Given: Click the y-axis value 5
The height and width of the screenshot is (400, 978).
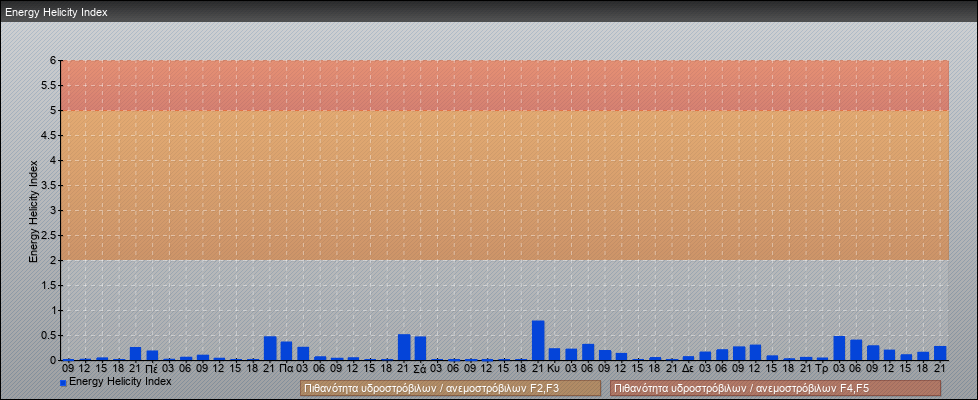Looking at the screenshot, I should coord(53,110).
